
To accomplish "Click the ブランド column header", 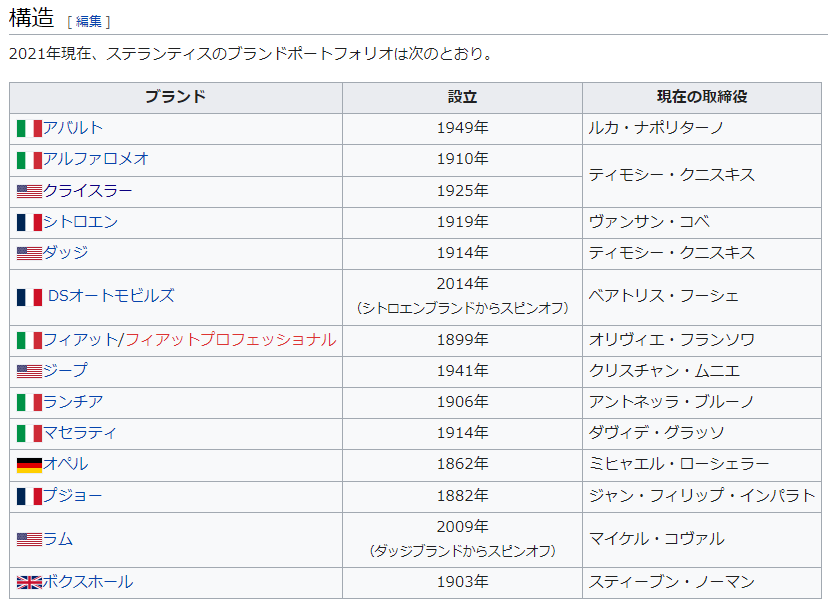I will (x=175, y=97).
